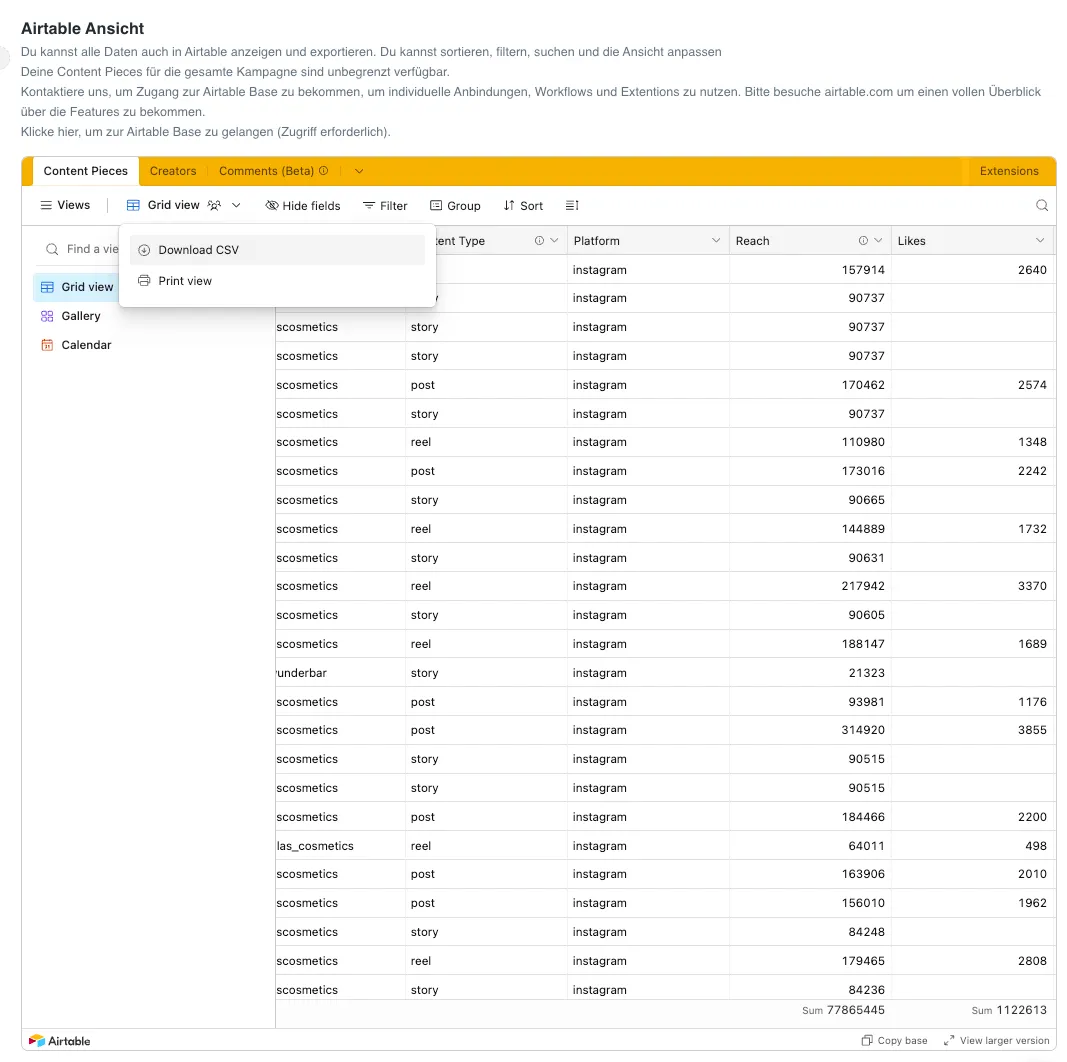The image size is (1067, 1062).
Task: Click the underbar creator cell
Action: [340, 673]
